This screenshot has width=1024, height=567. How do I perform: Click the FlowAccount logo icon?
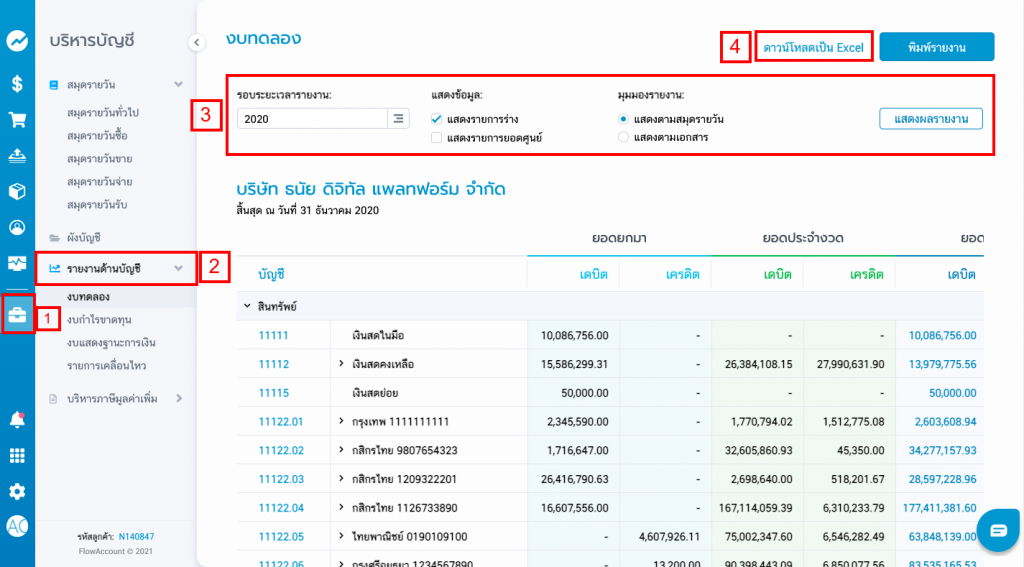tap(17, 41)
